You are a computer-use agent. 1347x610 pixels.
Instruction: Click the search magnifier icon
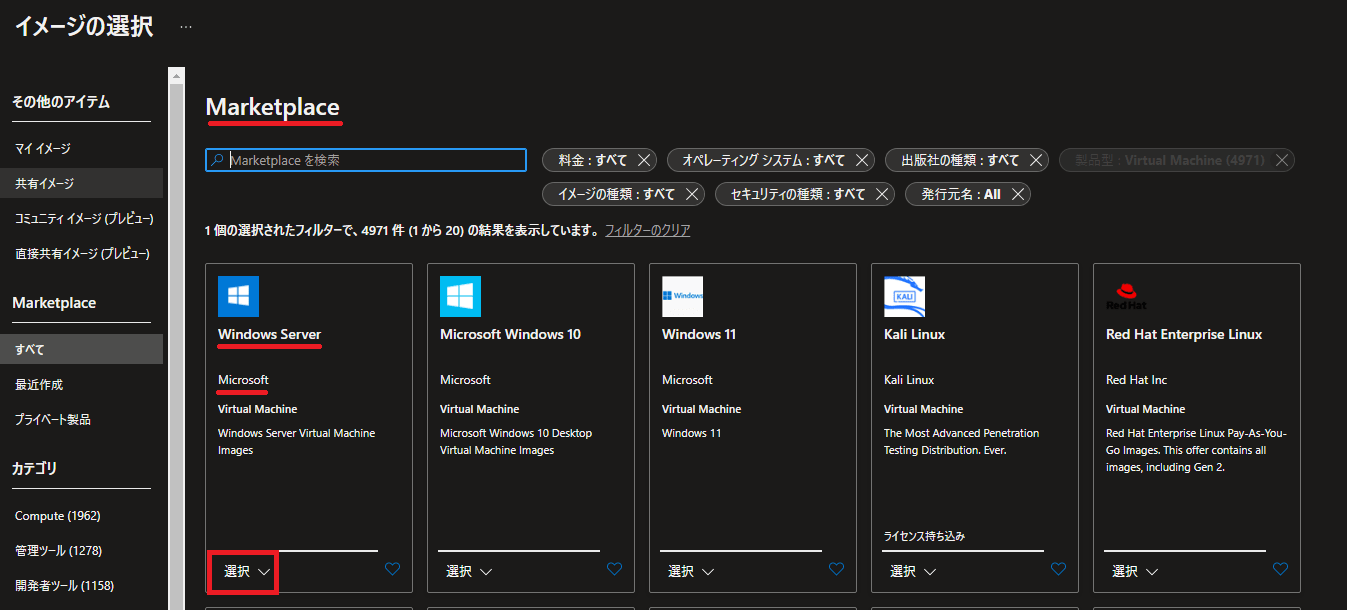(x=218, y=160)
